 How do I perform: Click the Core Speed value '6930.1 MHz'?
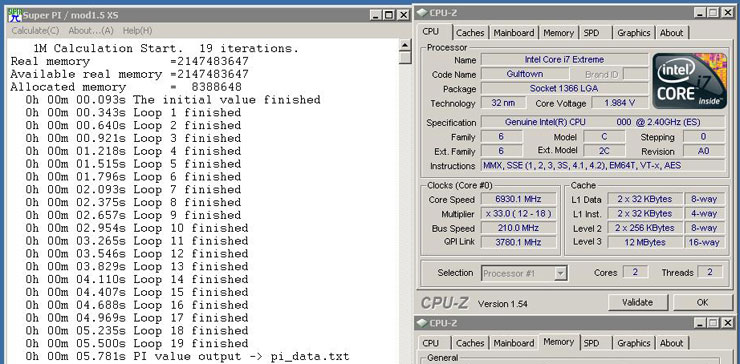[518, 199]
